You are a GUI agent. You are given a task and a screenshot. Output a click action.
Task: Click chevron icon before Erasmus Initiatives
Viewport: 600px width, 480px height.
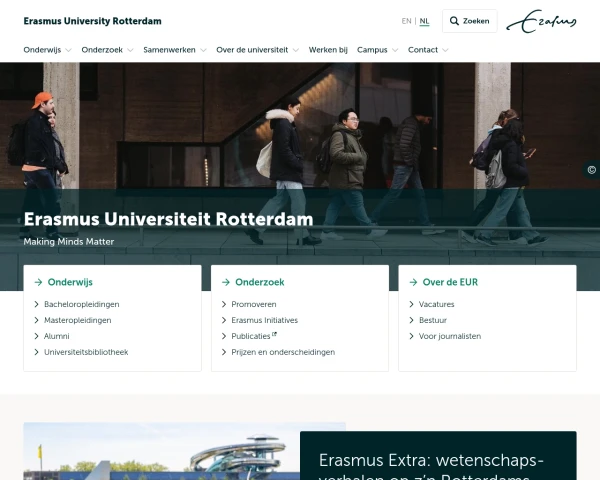click(224, 320)
